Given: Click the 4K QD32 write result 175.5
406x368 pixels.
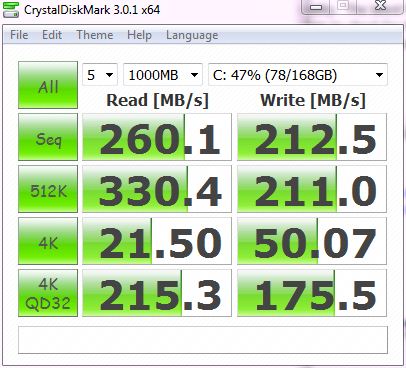Looking at the screenshot, I should tap(312, 293).
